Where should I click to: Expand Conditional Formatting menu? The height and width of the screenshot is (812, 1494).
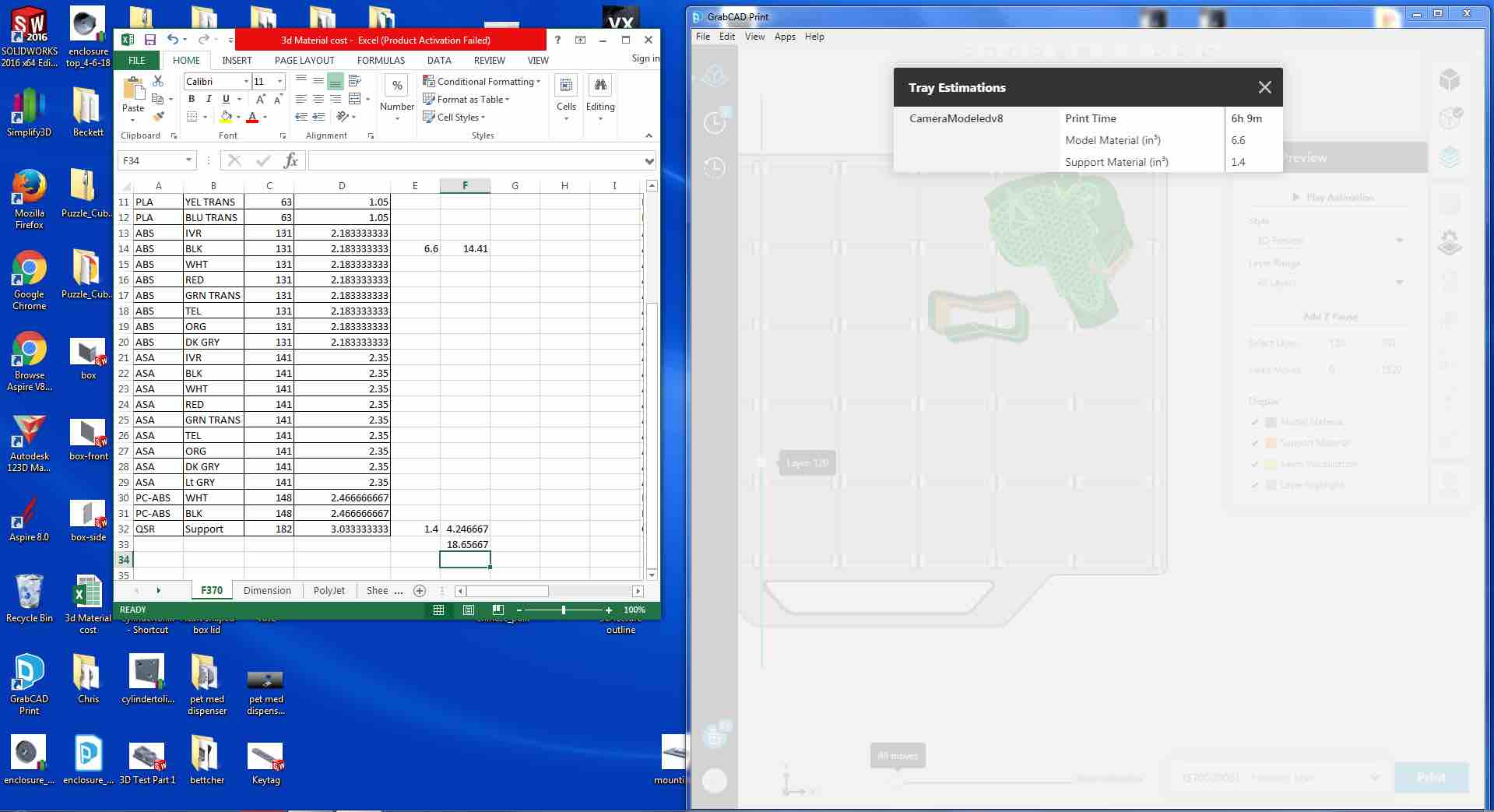coord(481,81)
